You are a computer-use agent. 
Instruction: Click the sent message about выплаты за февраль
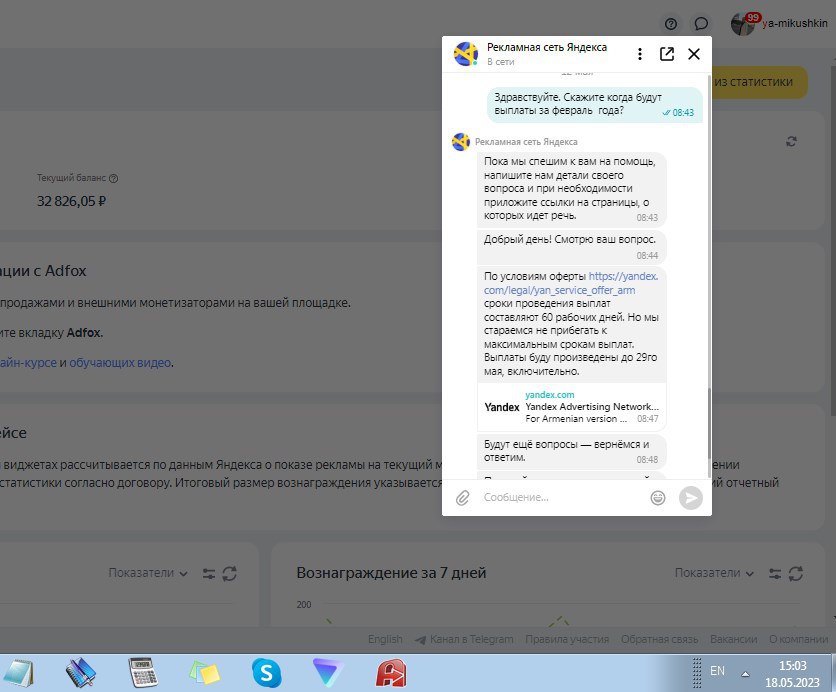pos(594,104)
